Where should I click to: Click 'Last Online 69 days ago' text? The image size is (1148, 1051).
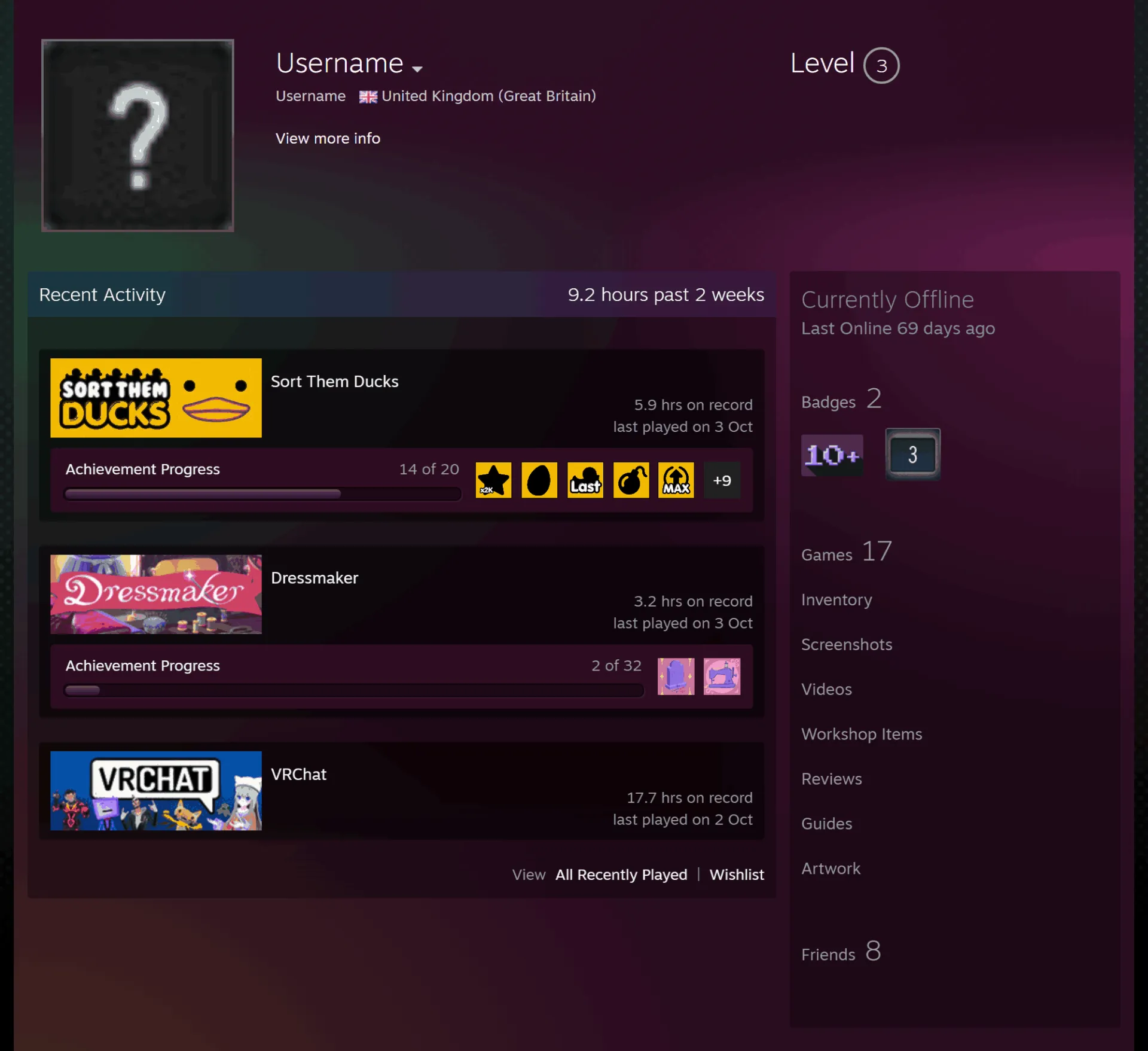click(x=898, y=328)
